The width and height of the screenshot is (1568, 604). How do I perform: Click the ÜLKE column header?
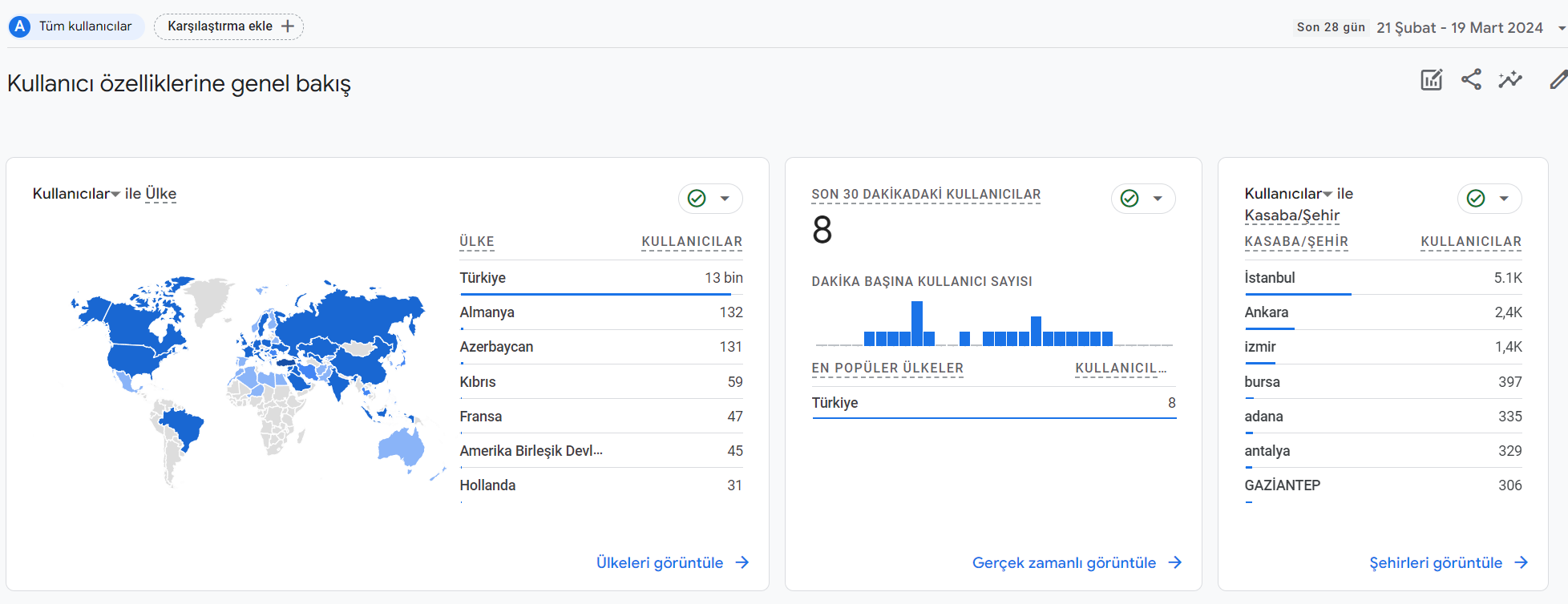tap(477, 242)
